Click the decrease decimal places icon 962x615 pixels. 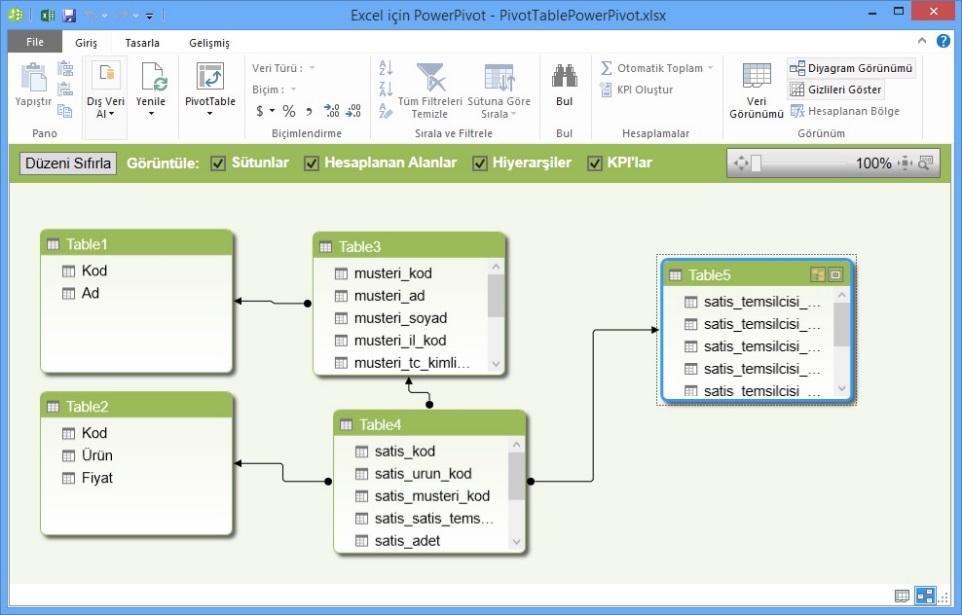tap(353, 111)
